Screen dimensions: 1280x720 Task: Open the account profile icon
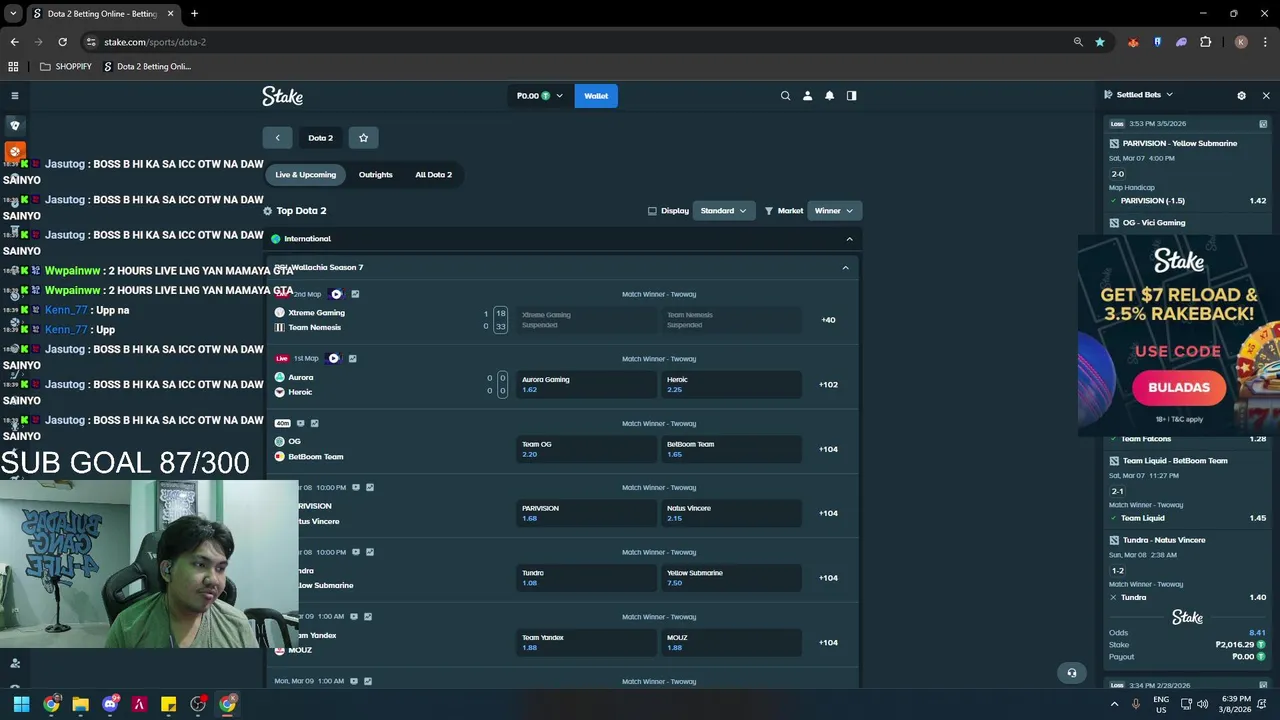coord(807,96)
